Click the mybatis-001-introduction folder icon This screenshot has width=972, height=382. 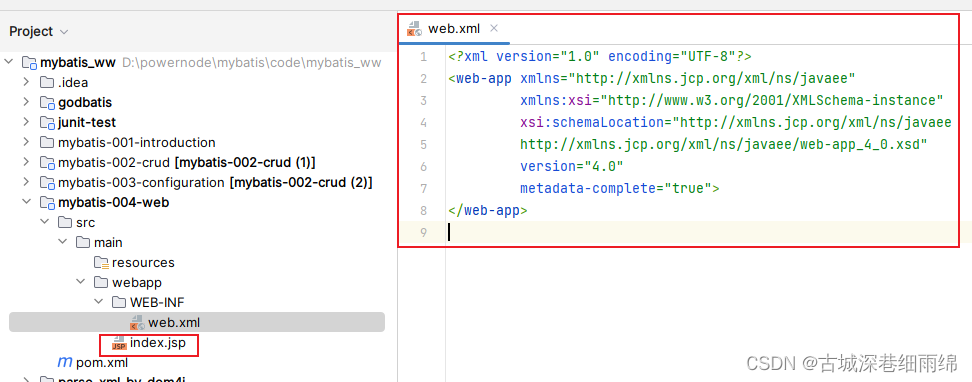[x=46, y=142]
